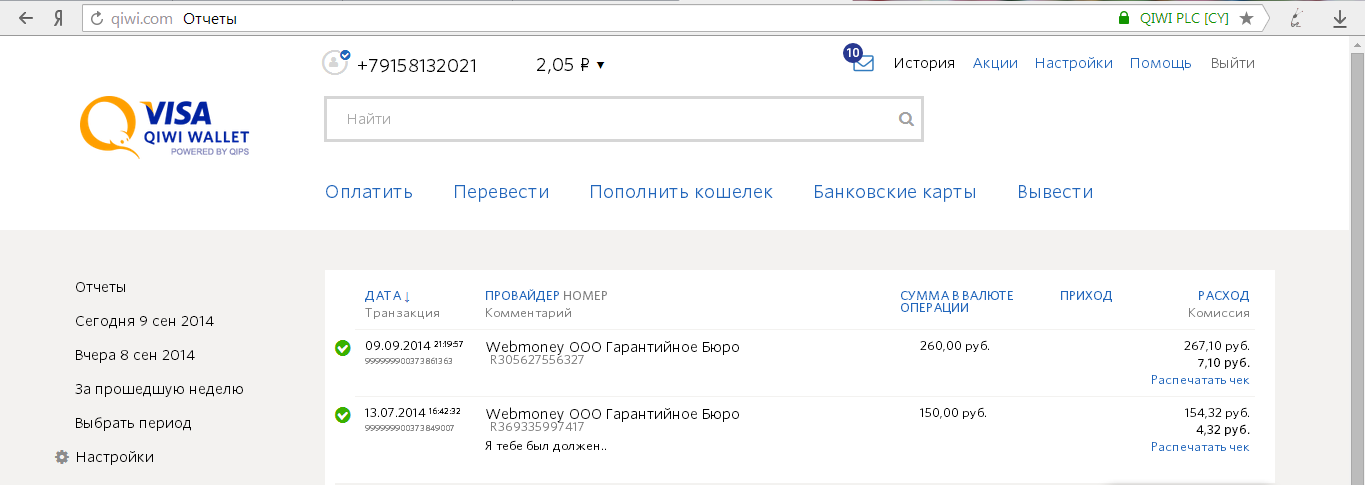Click QIWI PLC [CY] certificate label
1365x485 pixels.
click(x=1184, y=18)
